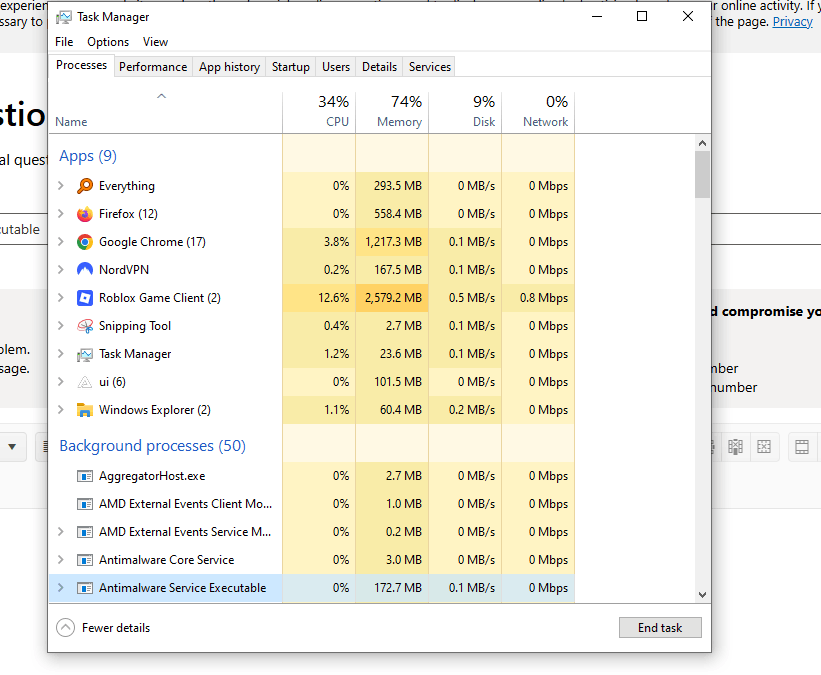Expand the NordVPN process group
This screenshot has width=821, height=675.
click(x=61, y=270)
